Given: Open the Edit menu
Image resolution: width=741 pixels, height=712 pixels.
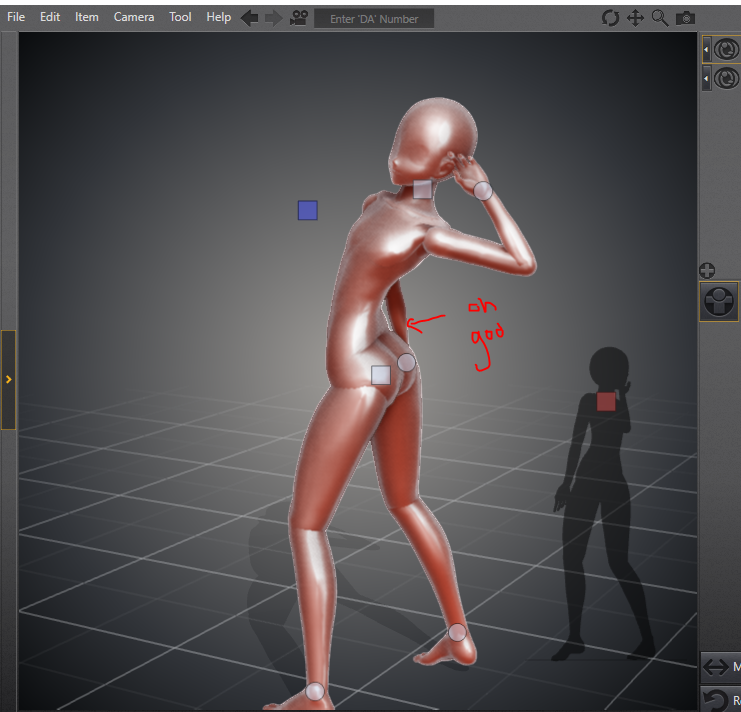Looking at the screenshot, I should click(50, 17).
